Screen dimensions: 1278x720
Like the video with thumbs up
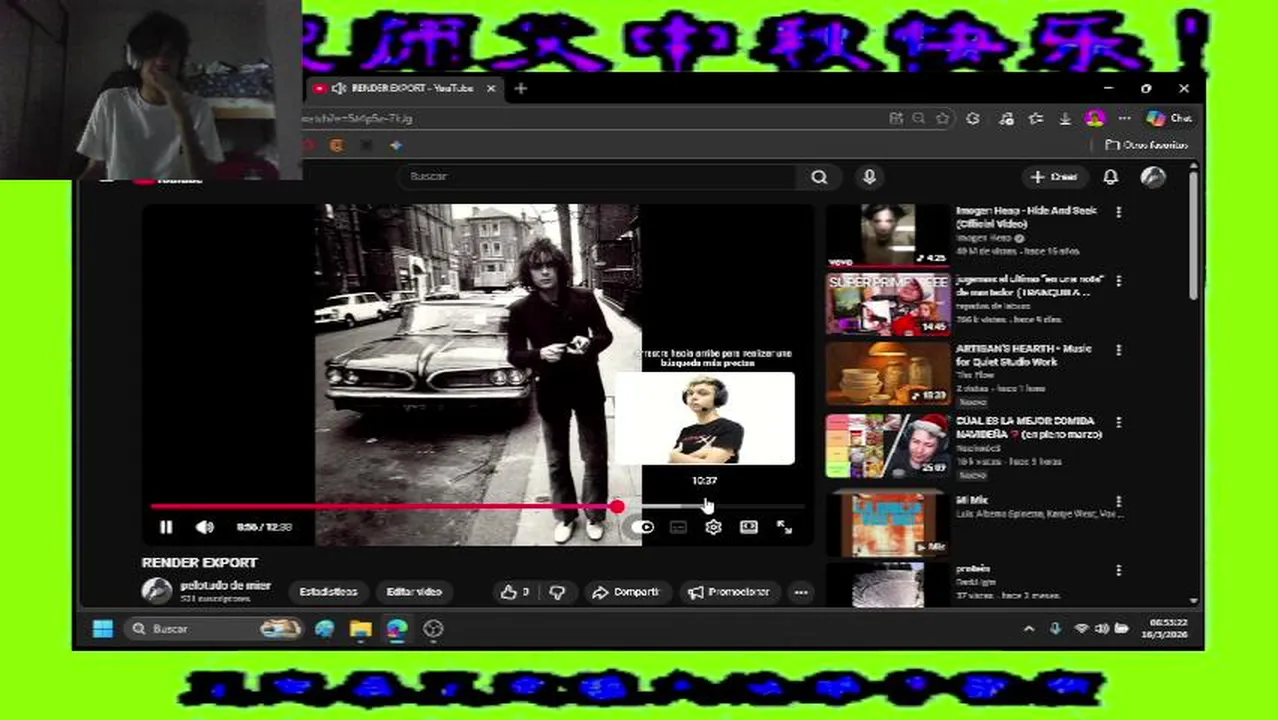pyautogui.click(x=515, y=592)
